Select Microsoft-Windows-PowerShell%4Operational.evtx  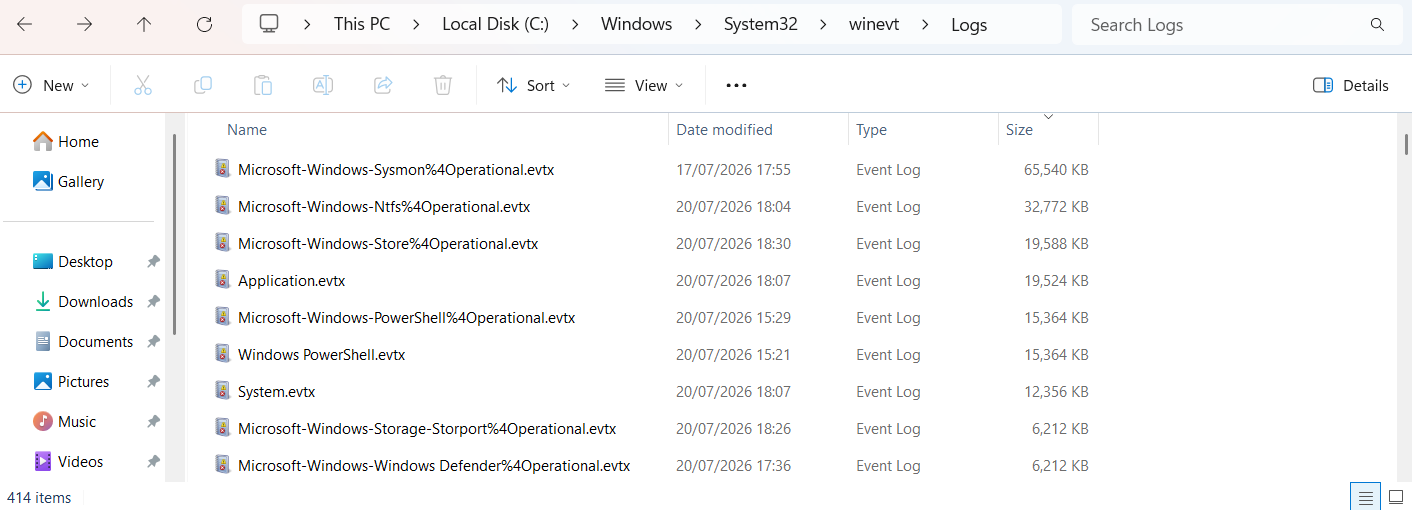(406, 317)
